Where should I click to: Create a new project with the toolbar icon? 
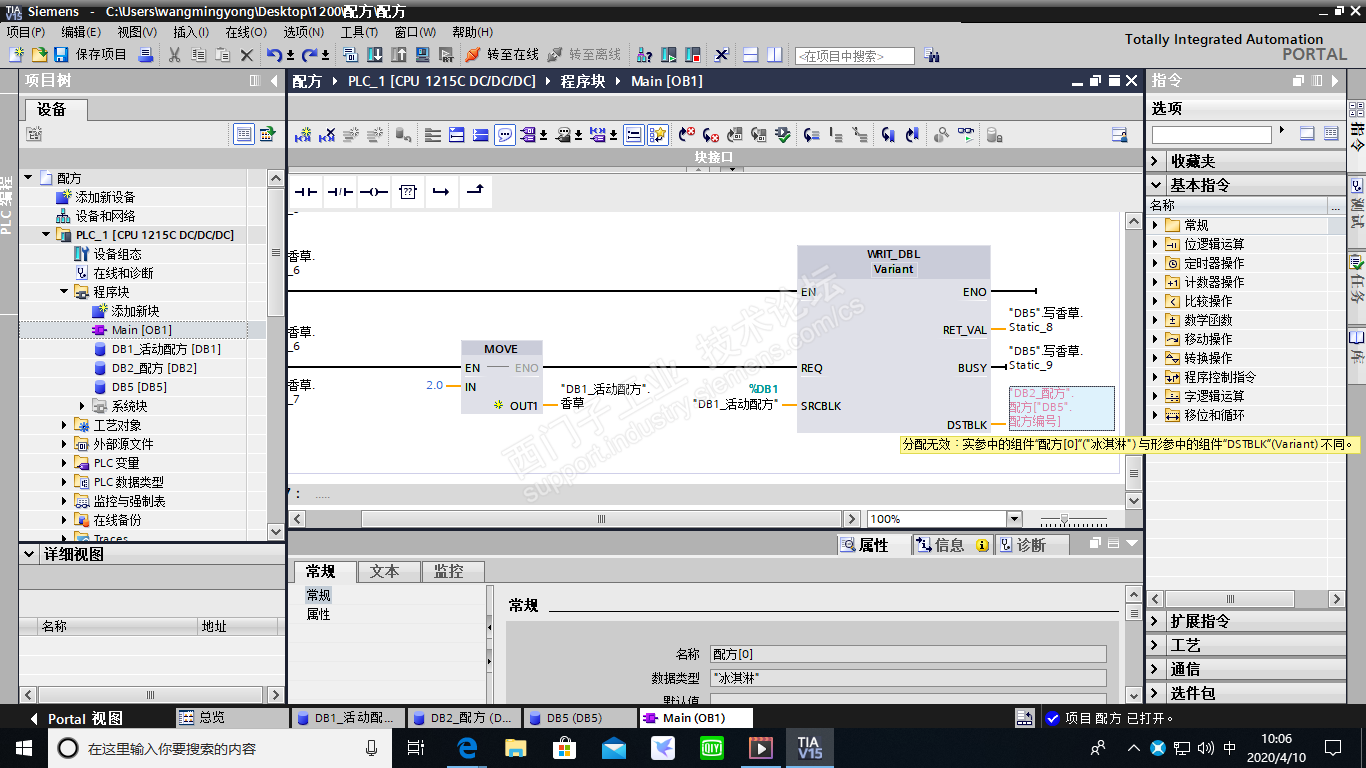click(17, 54)
